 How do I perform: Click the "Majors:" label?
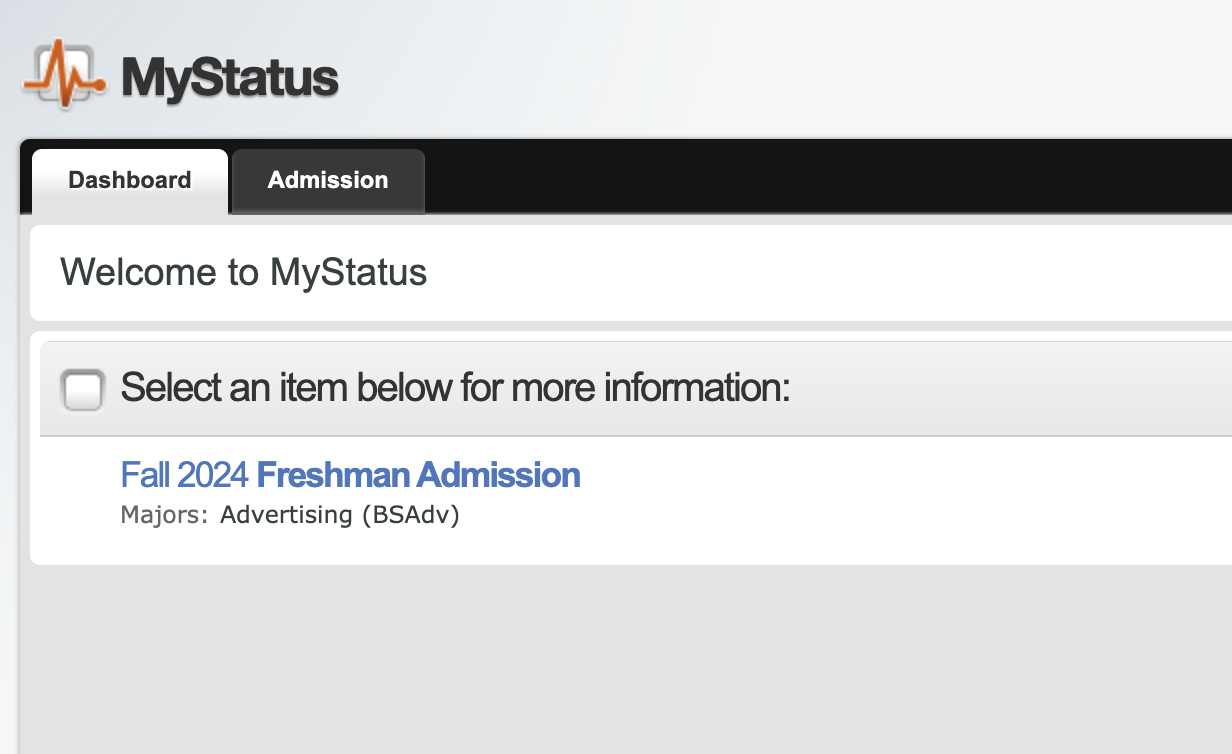[x=164, y=516]
